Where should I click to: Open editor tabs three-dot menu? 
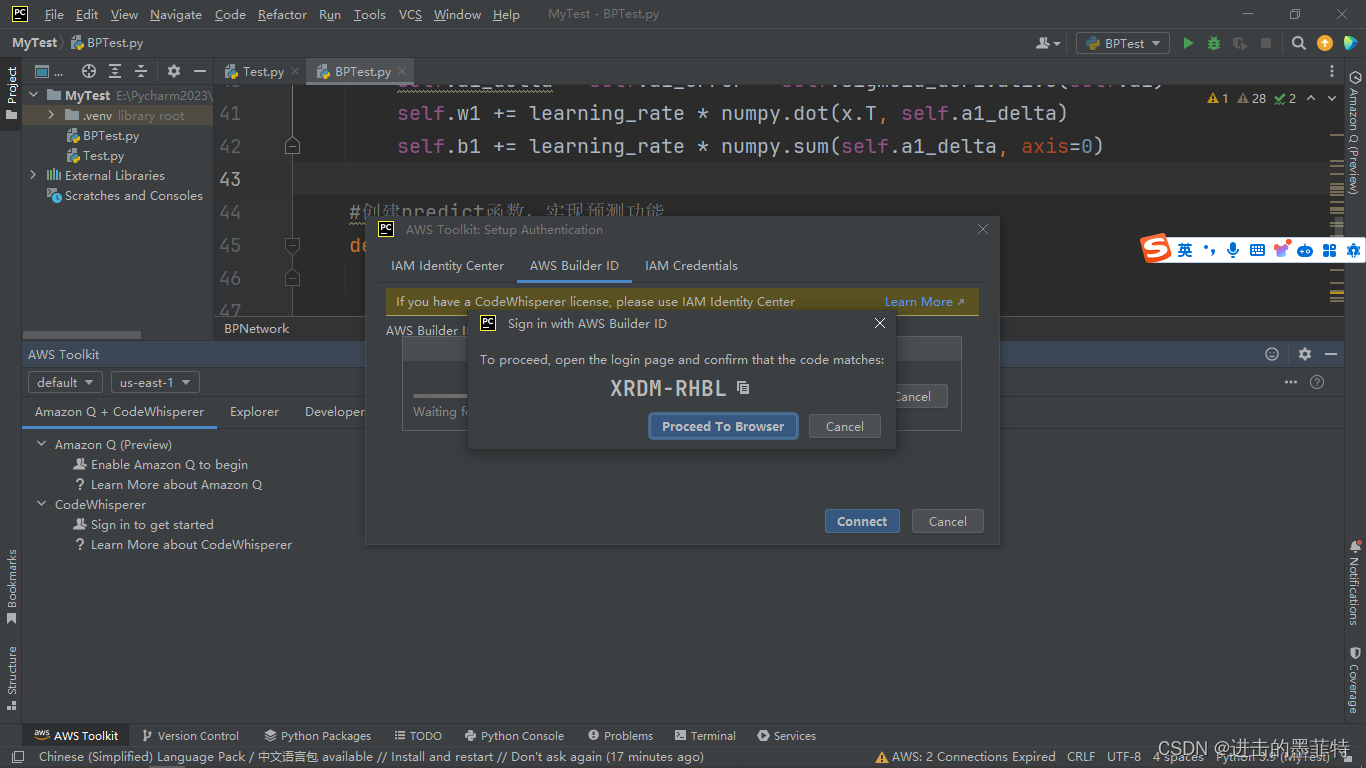click(x=1332, y=71)
